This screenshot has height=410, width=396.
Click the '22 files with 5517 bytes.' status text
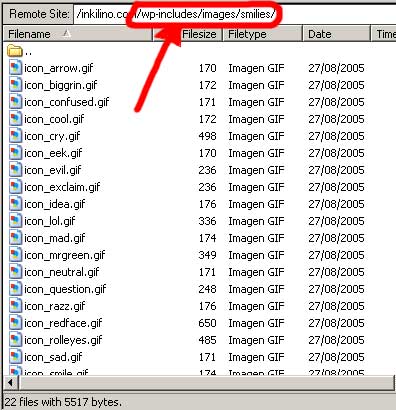click(x=63, y=402)
